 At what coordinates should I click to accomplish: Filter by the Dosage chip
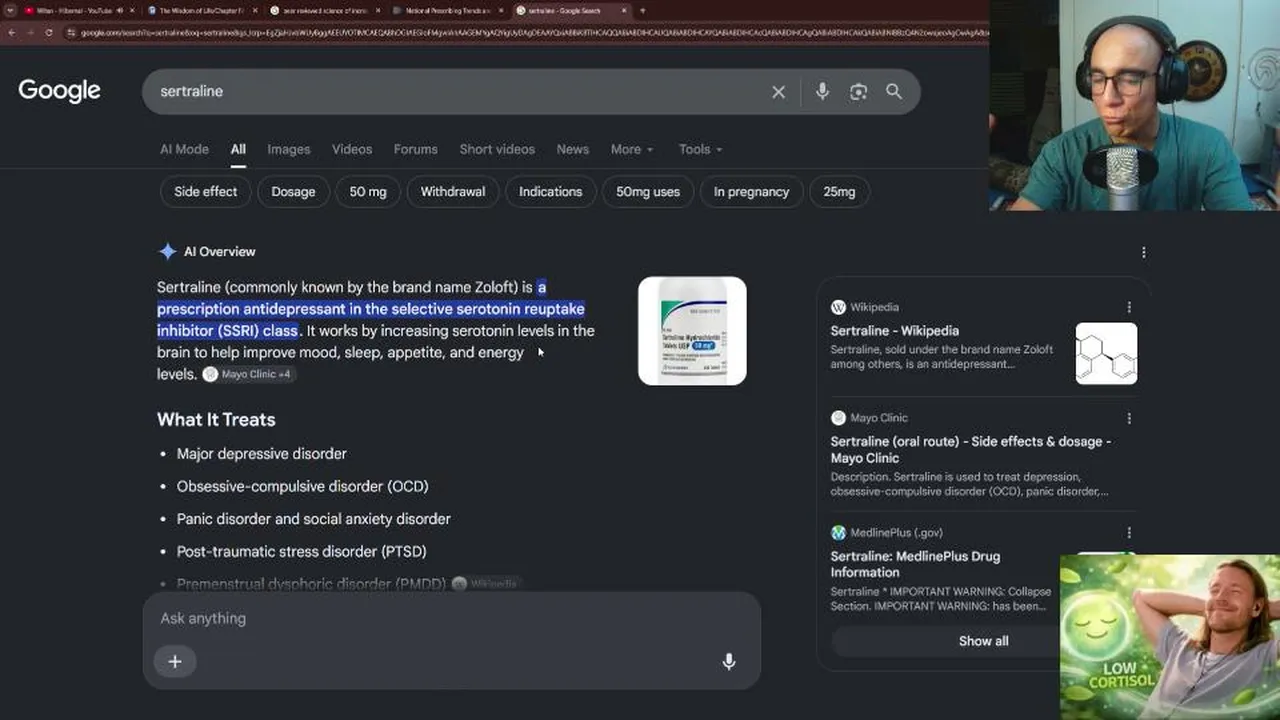click(293, 192)
